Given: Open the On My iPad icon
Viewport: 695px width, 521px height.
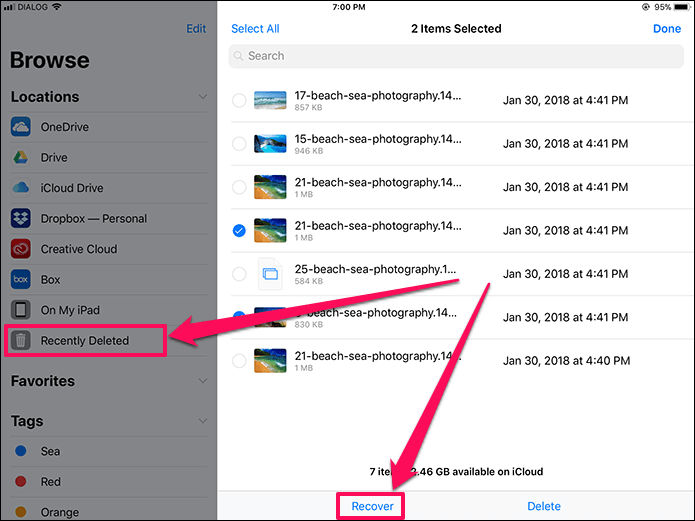Looking at the screenshot, I should [21, 310].
